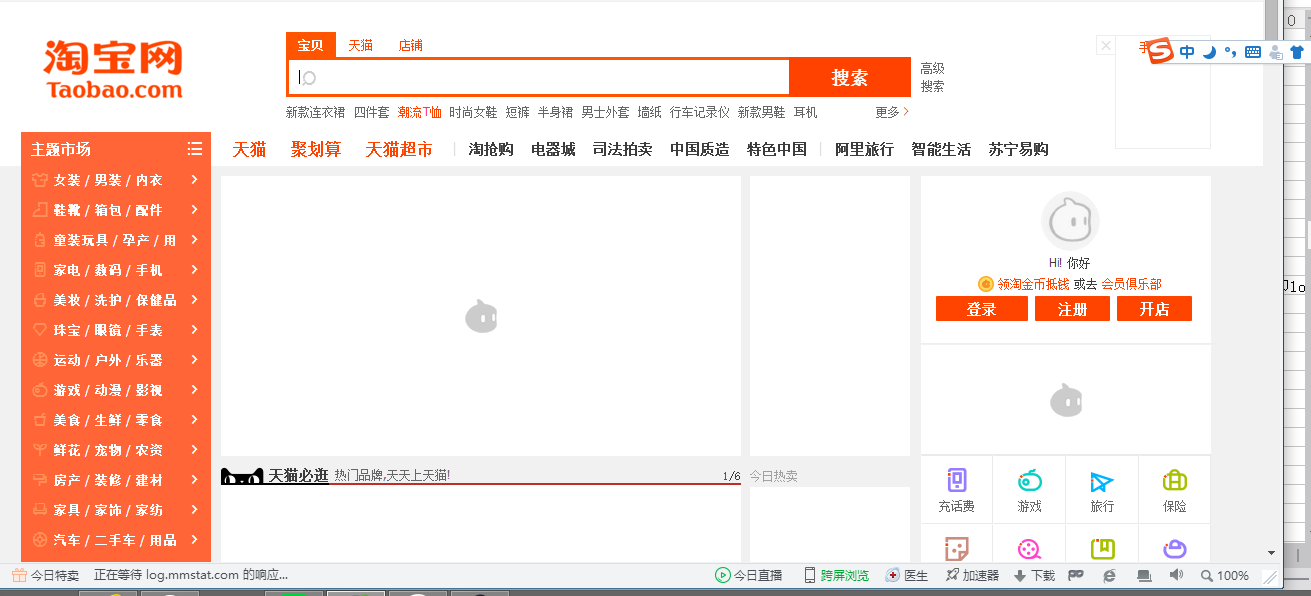Open the 汽车 / 二手车 / 用品 category
1311x596 pixels.
(116, 540)
